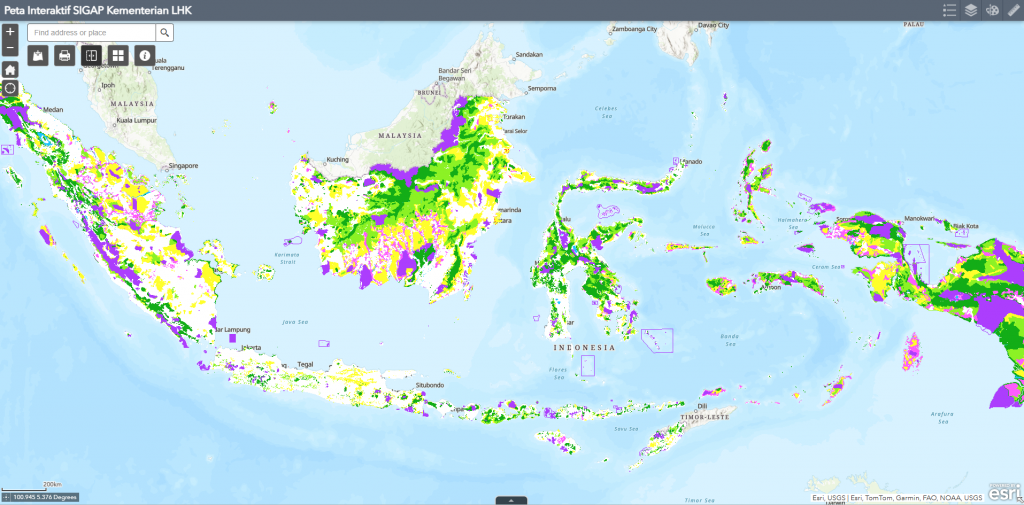The height and width of the screenshot is (505, 1024).
Task: Click the map attribution text
Action: [x=896, y=498]
